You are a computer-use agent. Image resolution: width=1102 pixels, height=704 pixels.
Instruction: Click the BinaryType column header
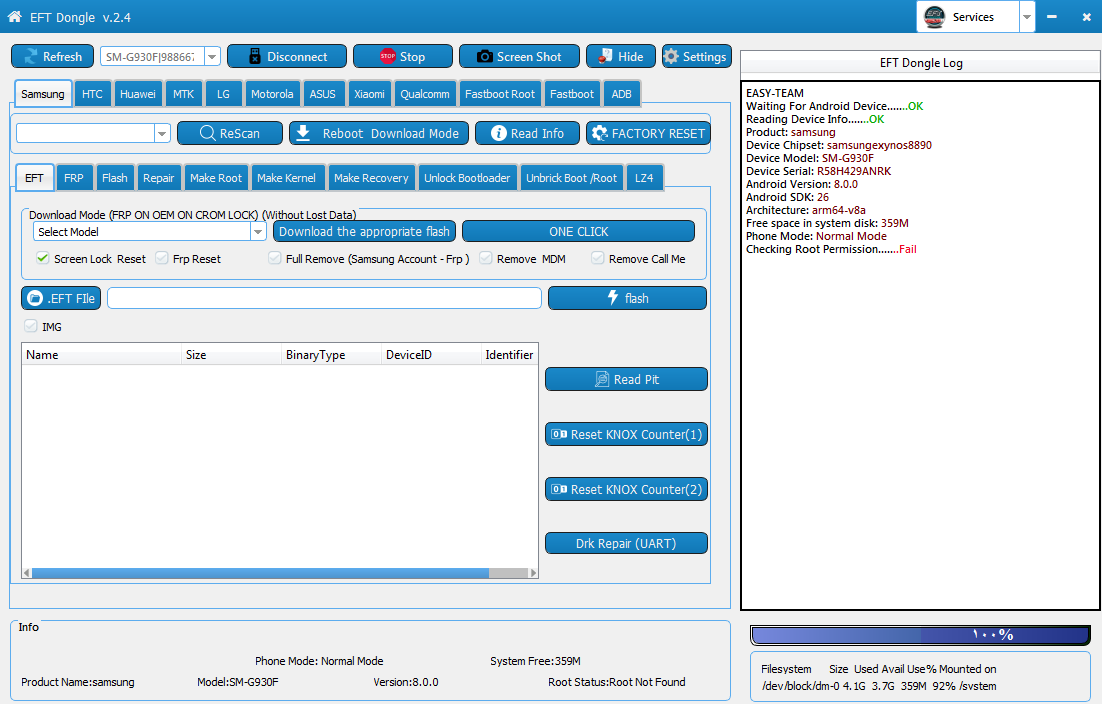click(x=331, y=355)
